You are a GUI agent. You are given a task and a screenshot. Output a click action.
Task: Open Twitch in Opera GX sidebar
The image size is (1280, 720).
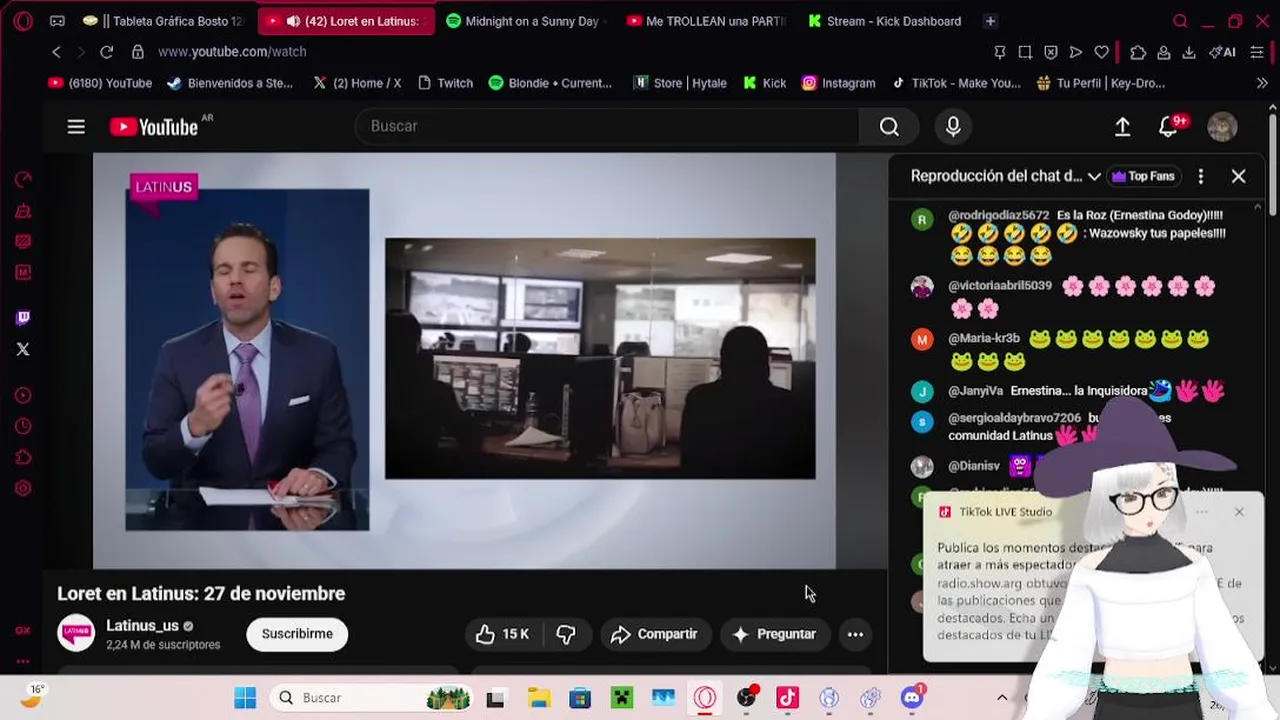pos(23,318)
